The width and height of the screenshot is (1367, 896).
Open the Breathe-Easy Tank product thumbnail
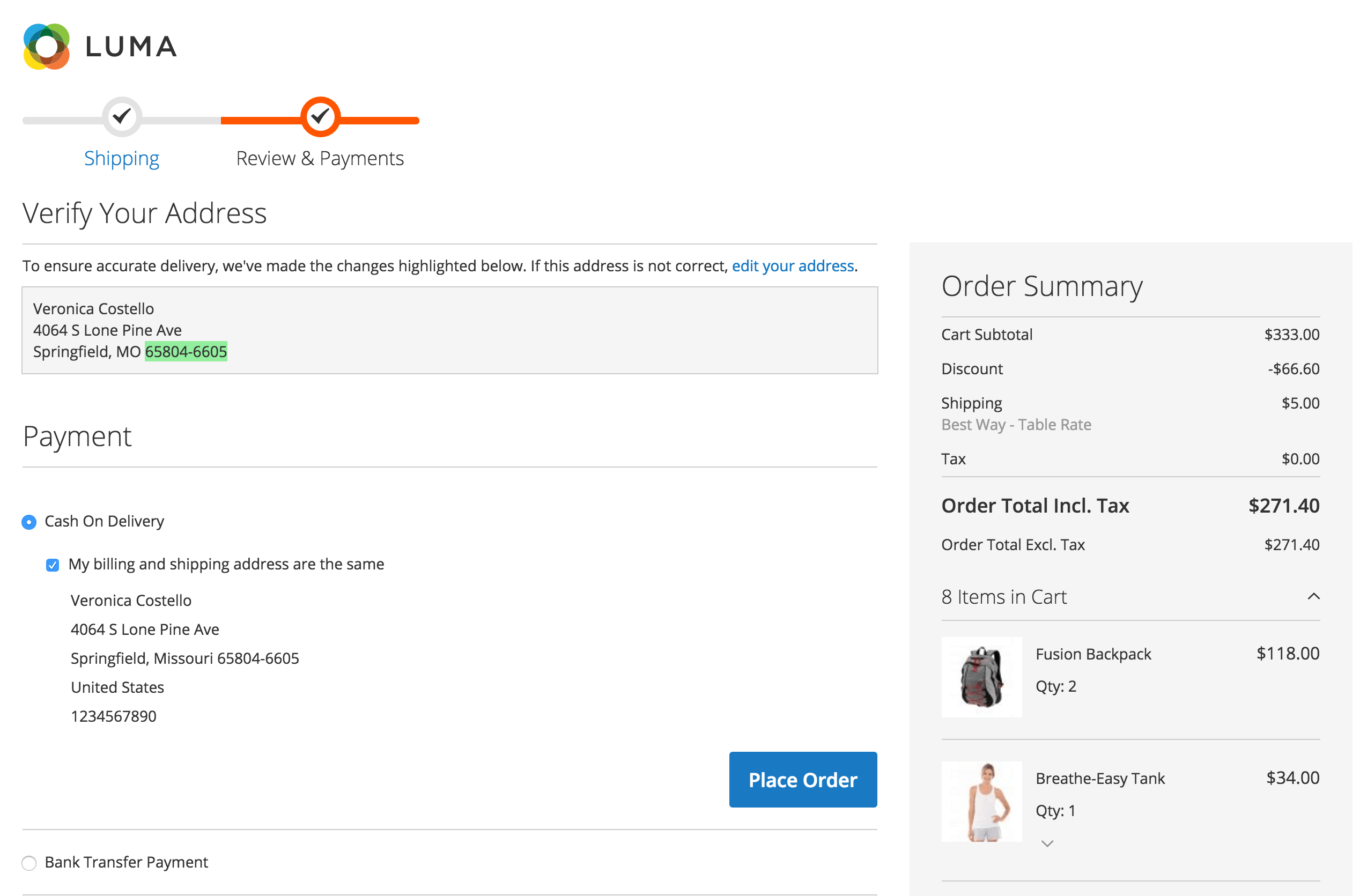point(981,802)
